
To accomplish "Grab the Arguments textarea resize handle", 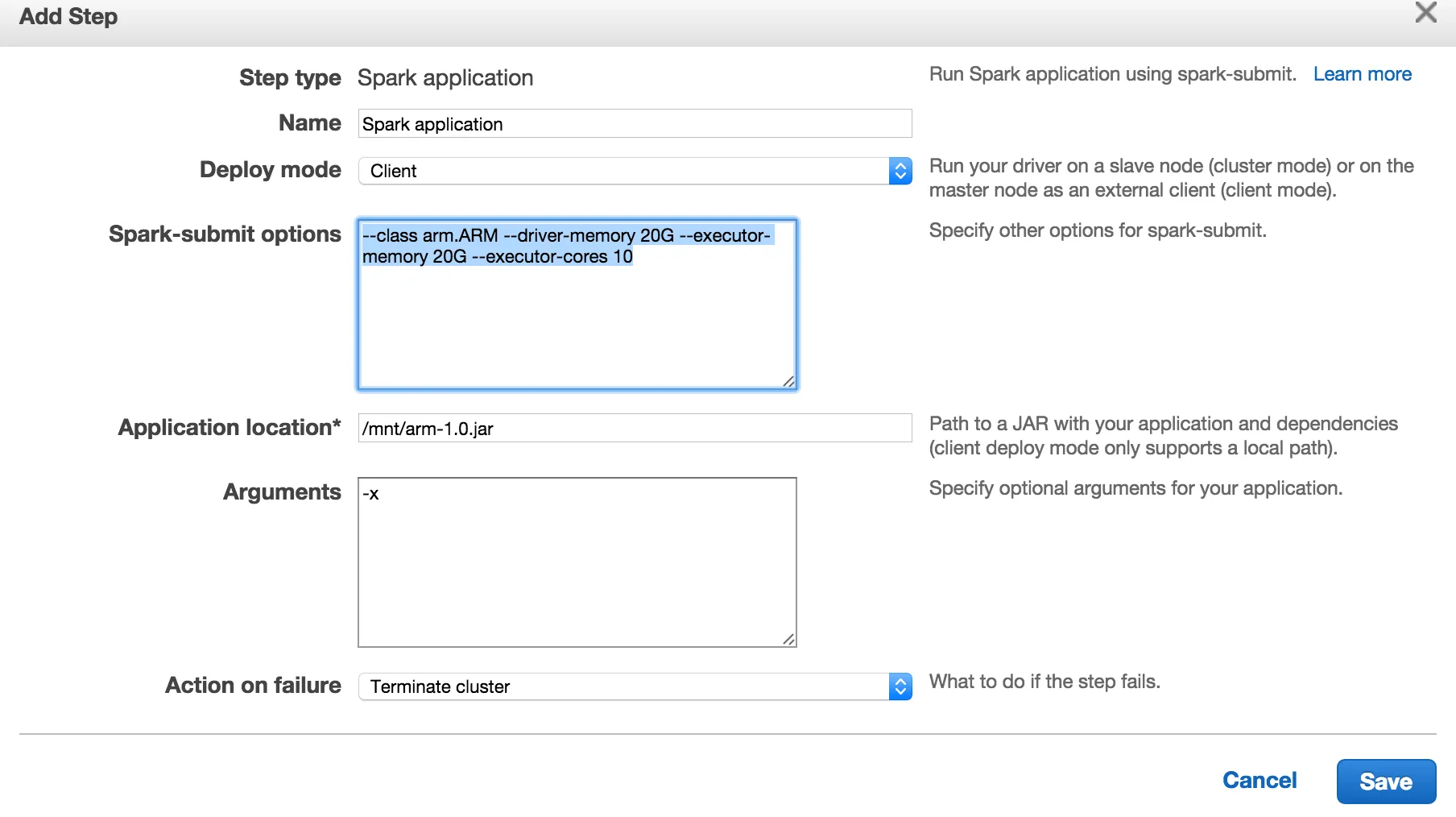I will (x=788, y=639).
